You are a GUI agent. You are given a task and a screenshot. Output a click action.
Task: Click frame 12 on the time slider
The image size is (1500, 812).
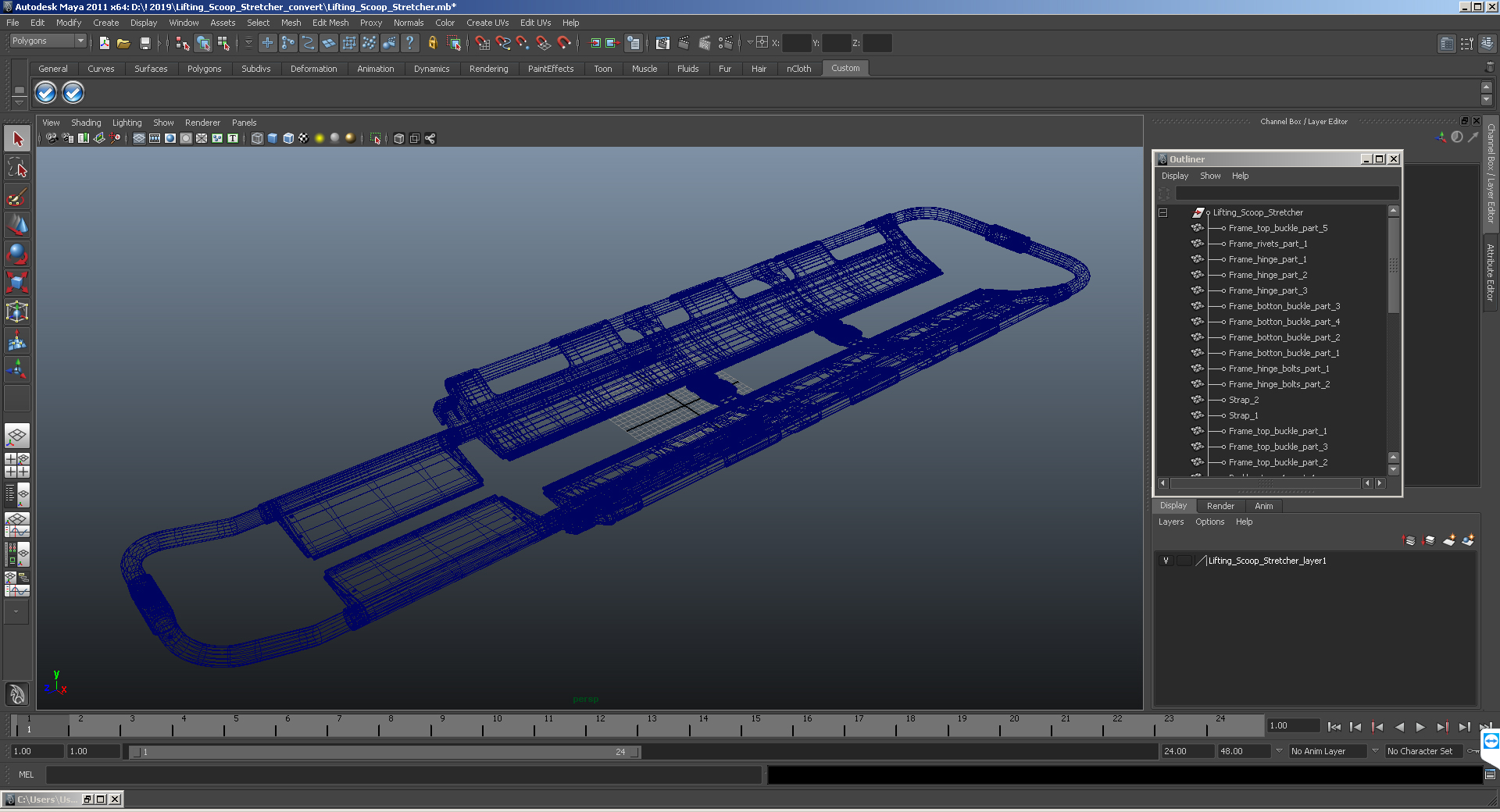pos(600,726)
